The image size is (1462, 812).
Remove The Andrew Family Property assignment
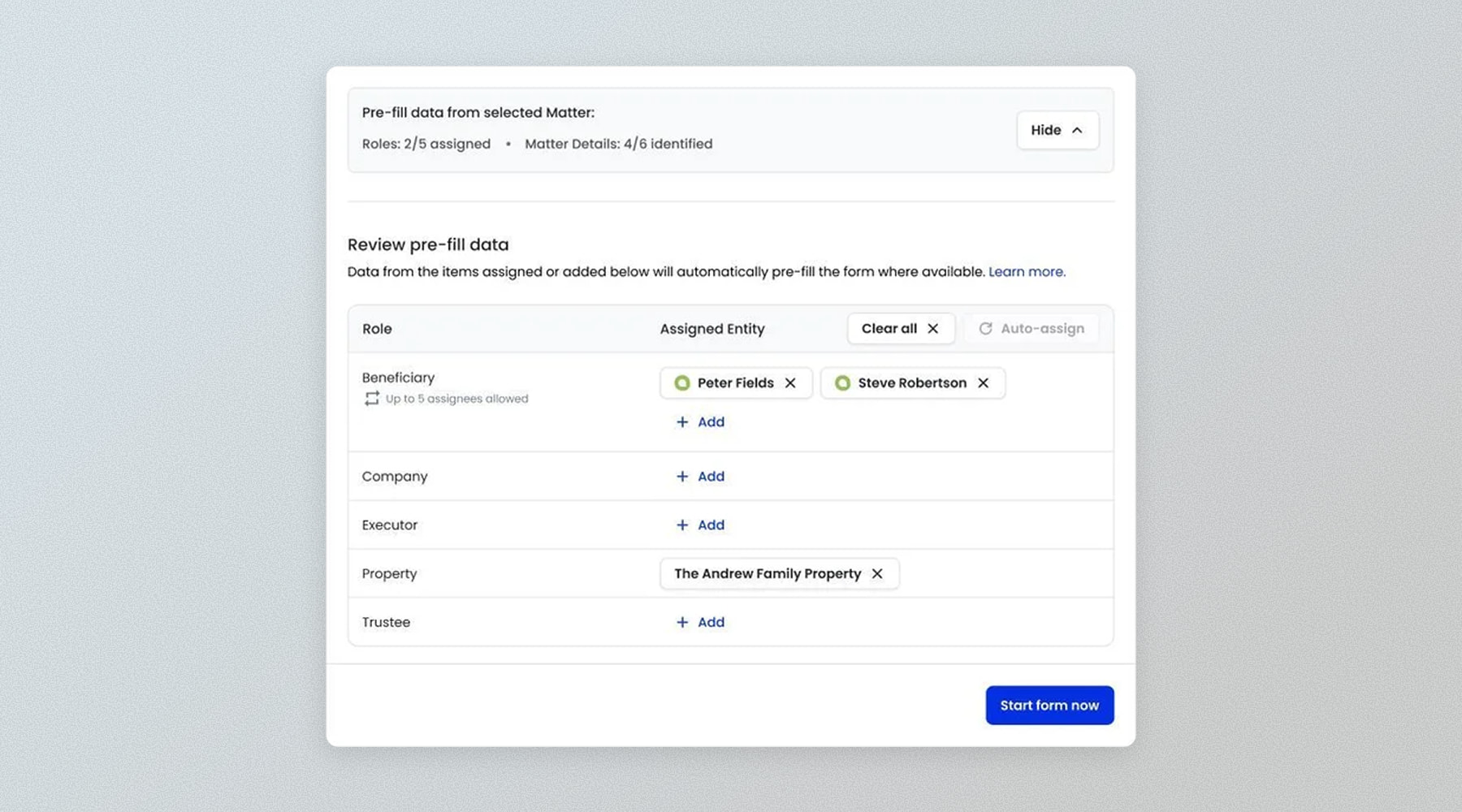click(877, 574)
